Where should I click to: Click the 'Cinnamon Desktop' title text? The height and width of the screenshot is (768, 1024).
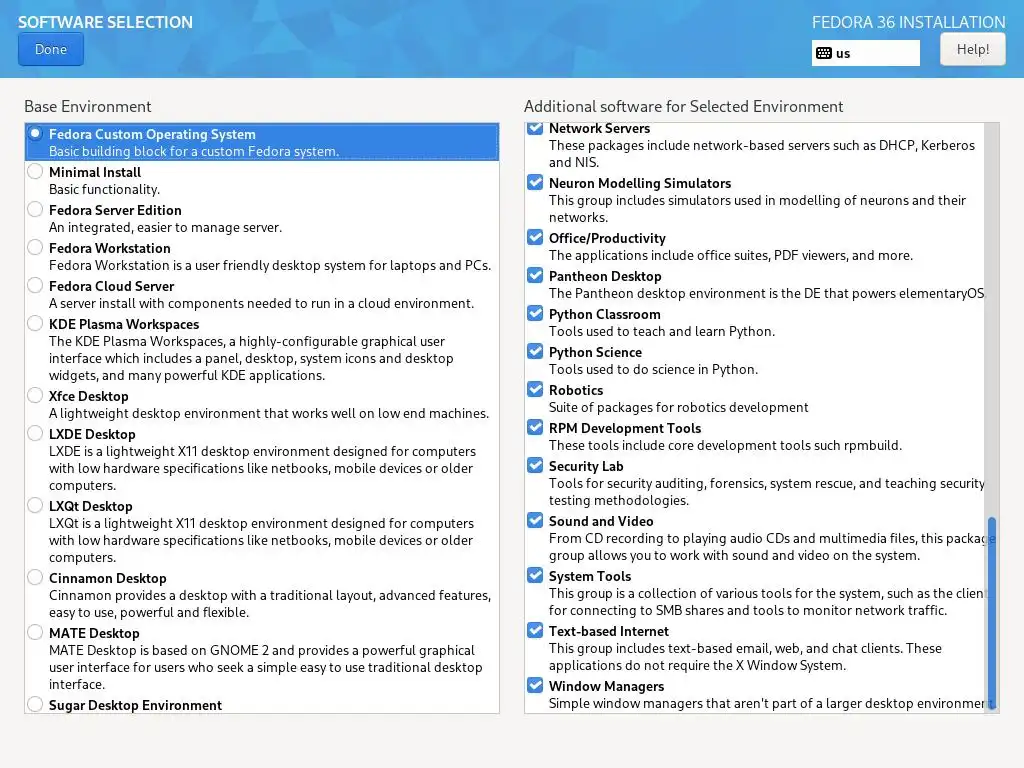coord(108,579)
